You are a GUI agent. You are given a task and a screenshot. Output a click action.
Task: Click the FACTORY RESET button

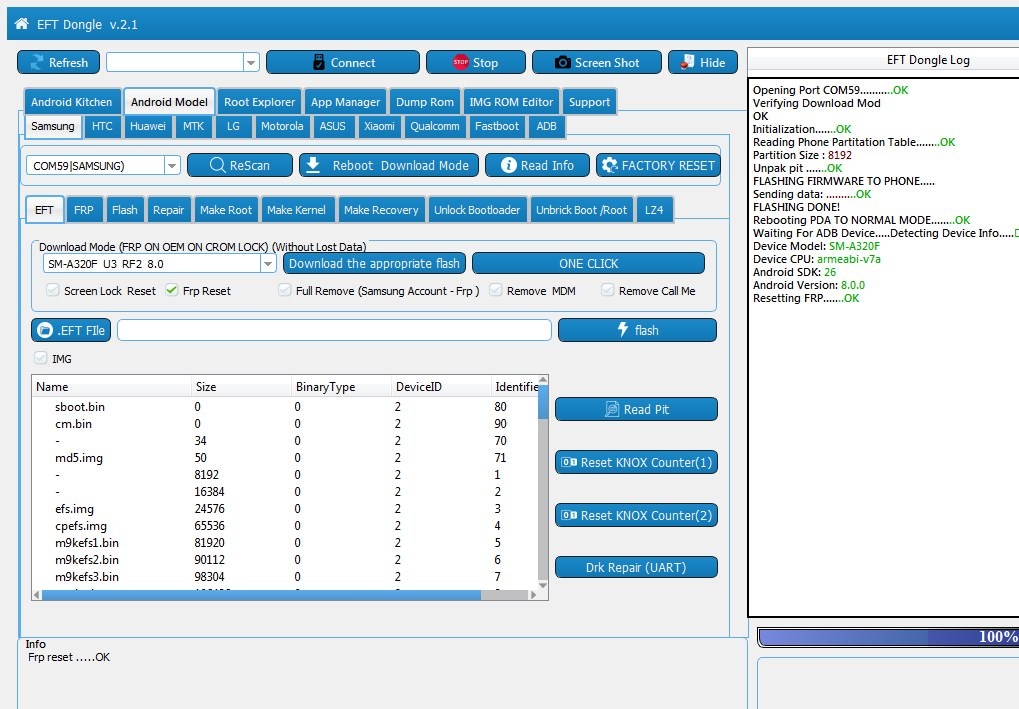point(658,165)
